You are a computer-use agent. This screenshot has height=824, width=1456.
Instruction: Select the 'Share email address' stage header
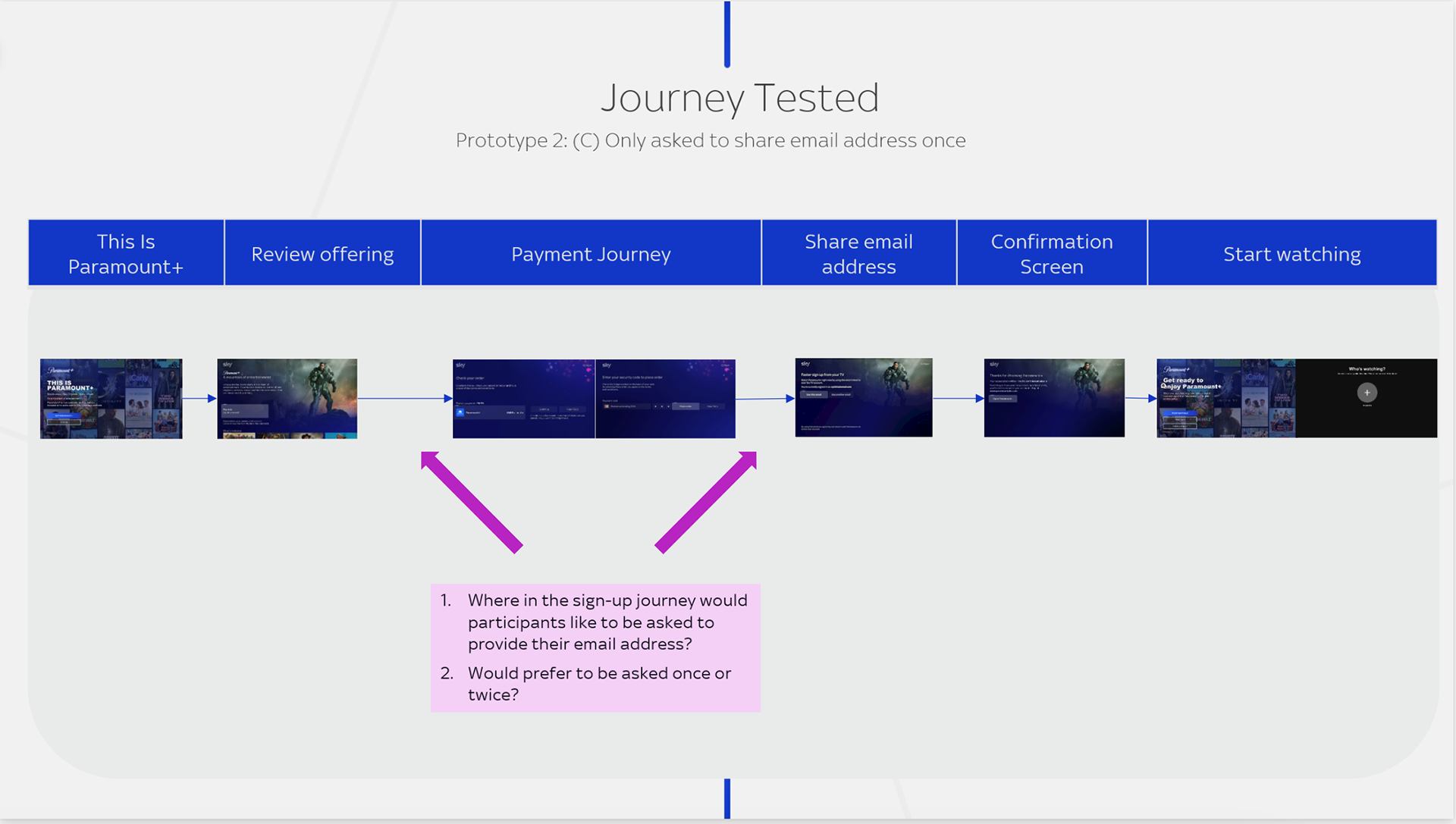point(858,253)
